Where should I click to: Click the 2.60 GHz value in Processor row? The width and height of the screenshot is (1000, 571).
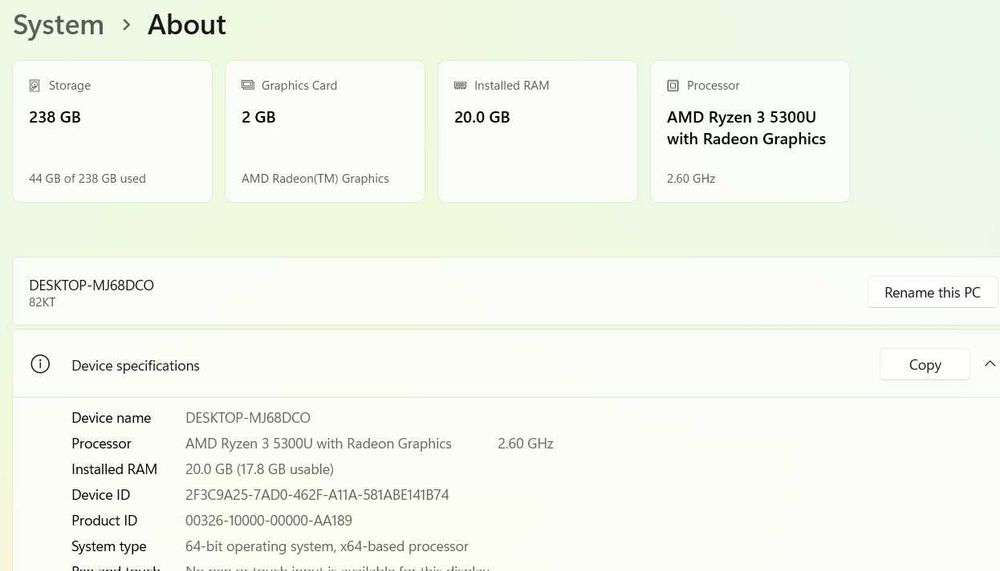point(526,443)
